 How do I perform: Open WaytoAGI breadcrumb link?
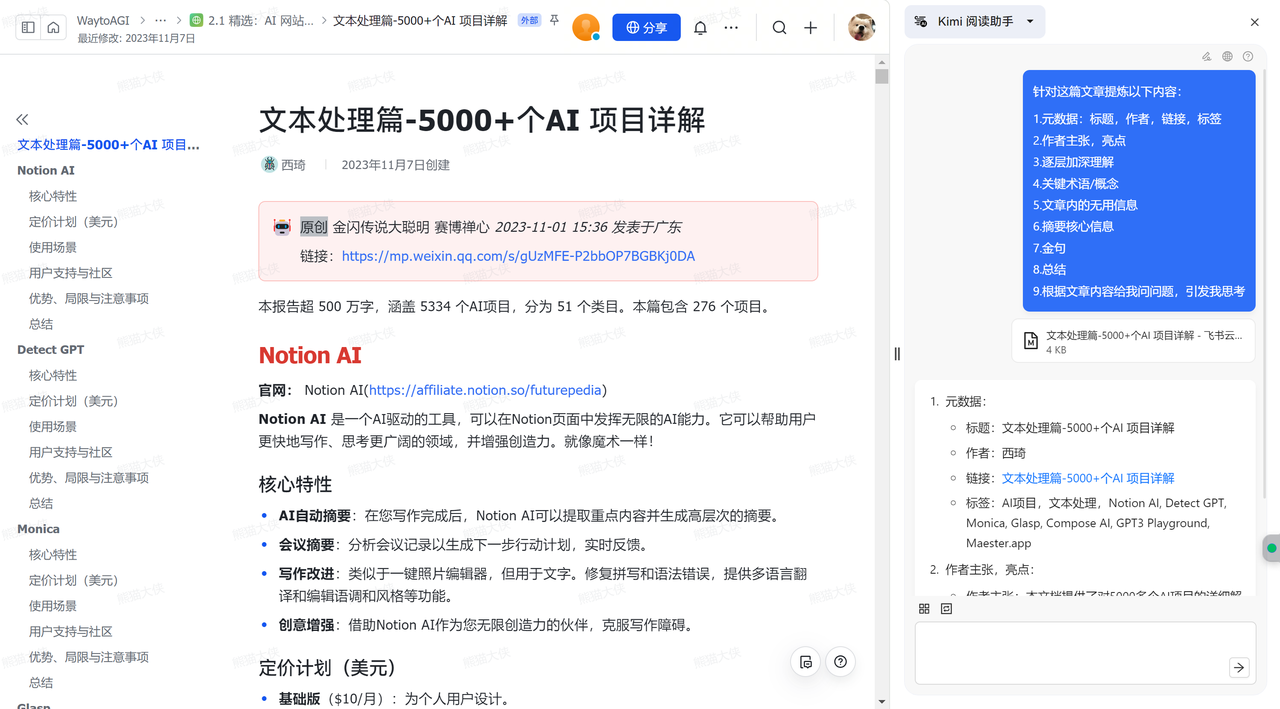[103, 20]
